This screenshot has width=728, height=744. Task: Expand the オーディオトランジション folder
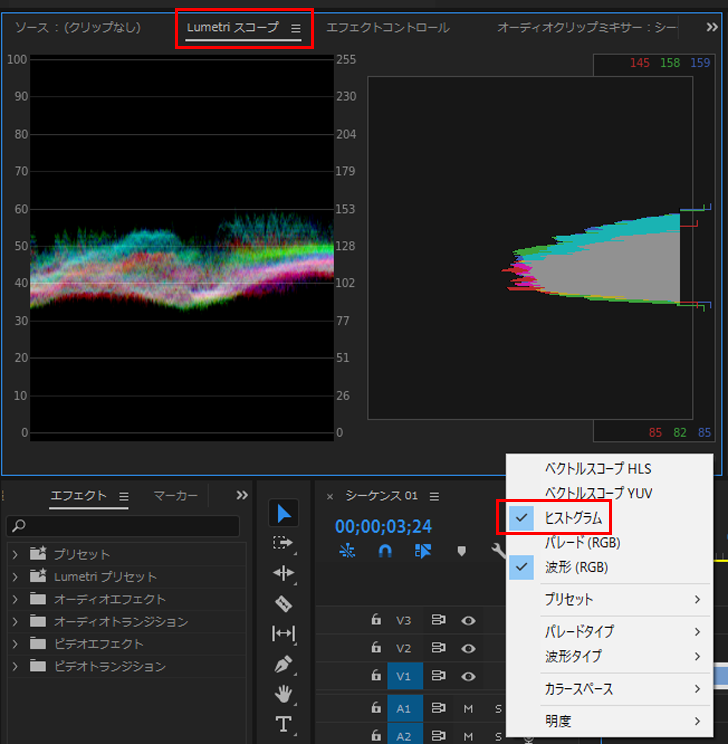(15, 622)
